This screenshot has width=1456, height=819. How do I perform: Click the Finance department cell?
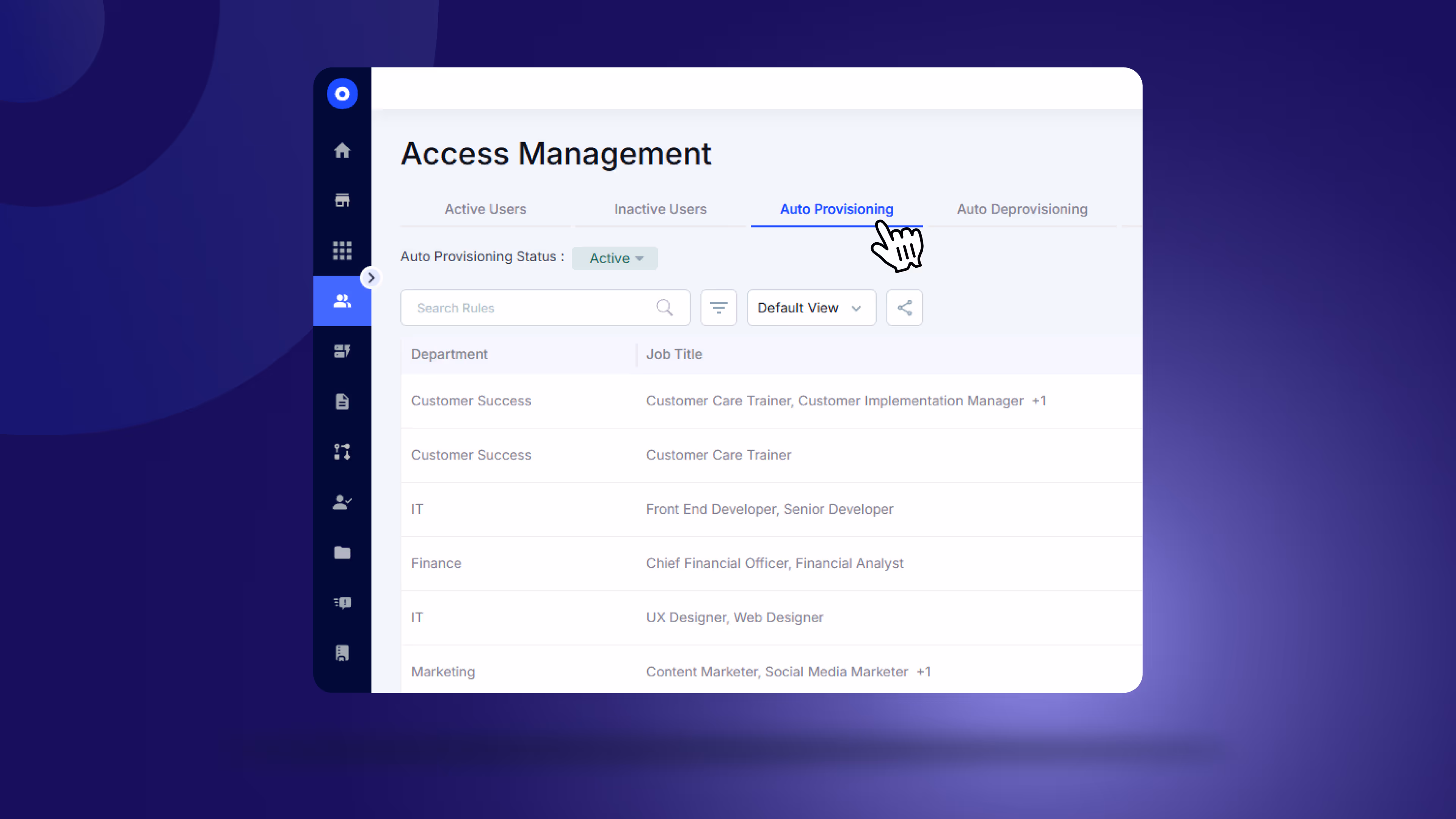click(436, 563)
